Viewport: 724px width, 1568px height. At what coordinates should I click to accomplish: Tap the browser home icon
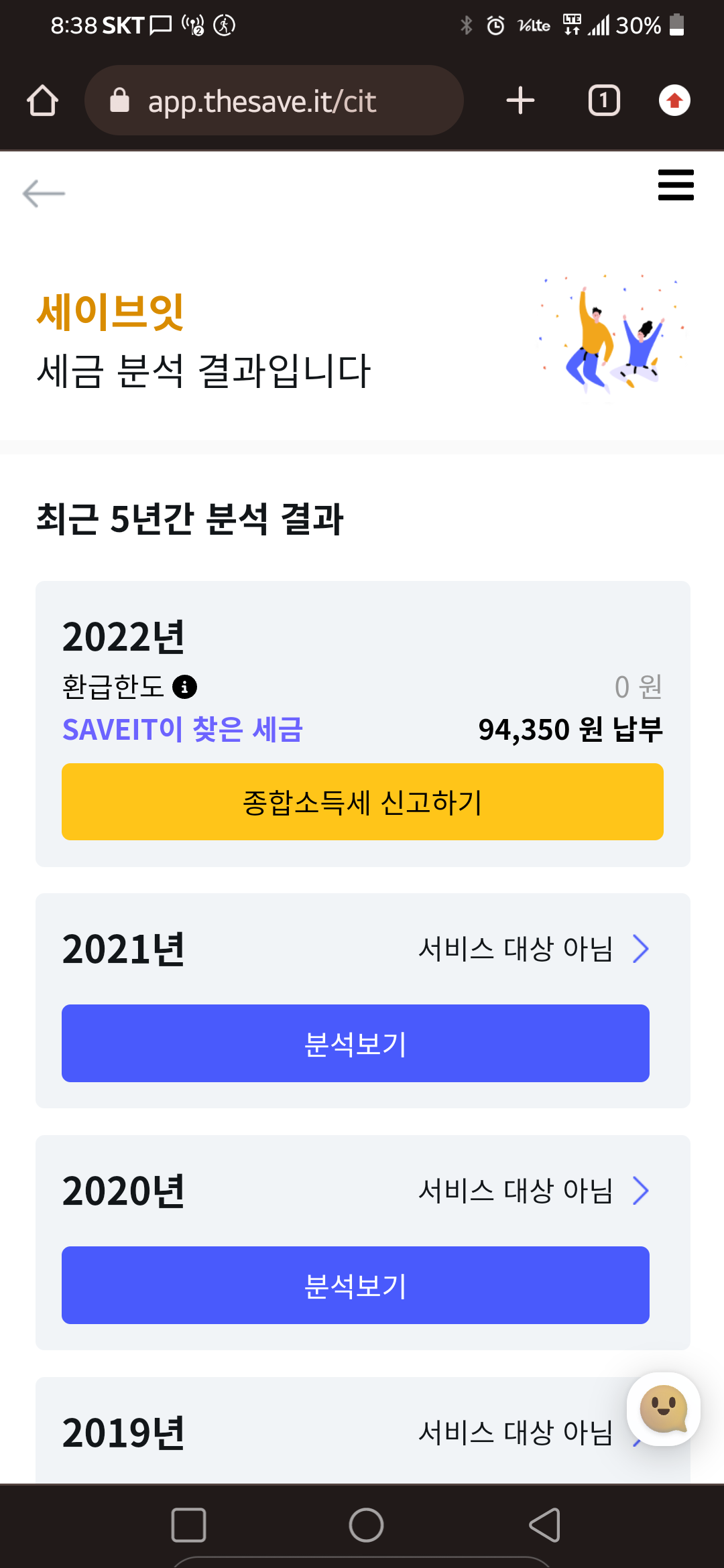[42, 101]
